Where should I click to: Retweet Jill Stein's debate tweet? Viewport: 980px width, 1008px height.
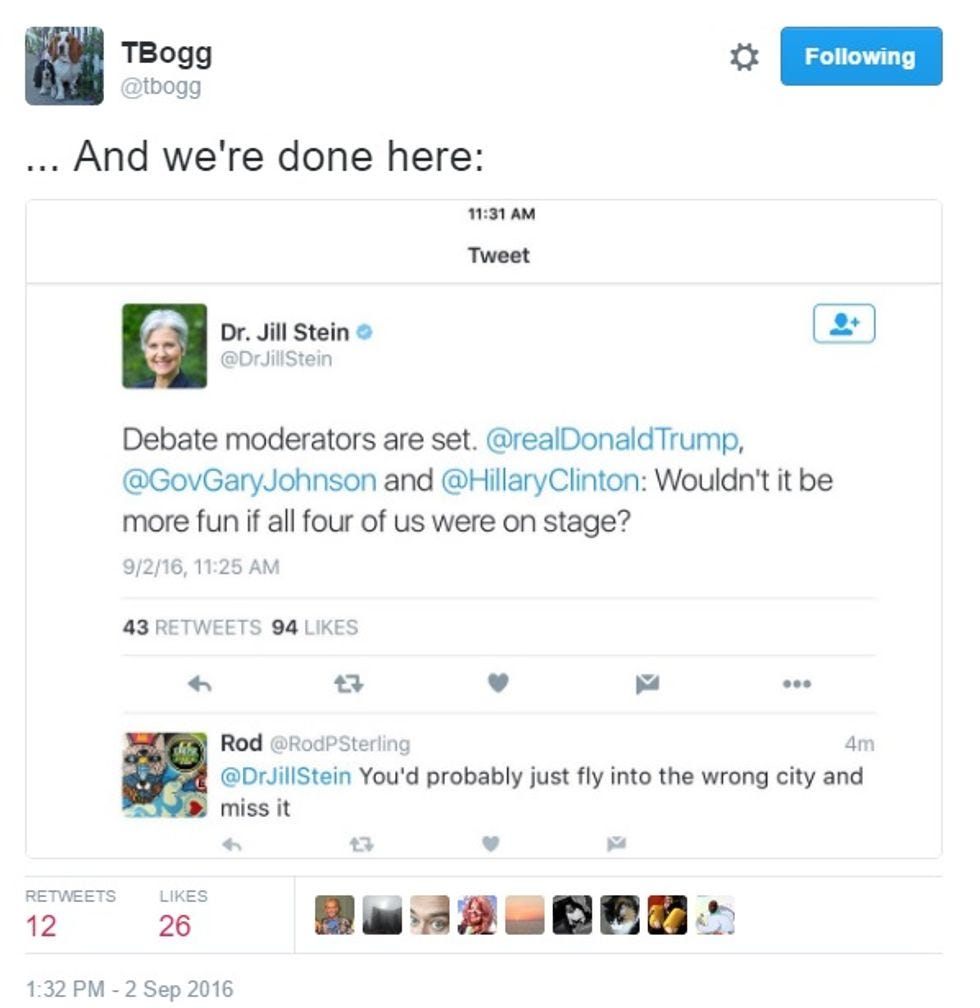point(349,683)
